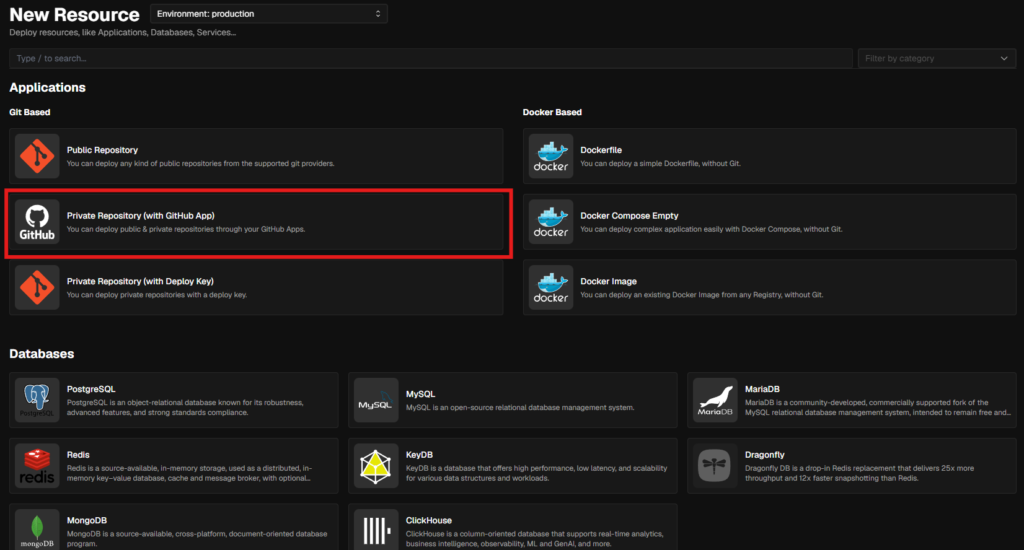1024x550 pixels.
Task: Click the Databases section heading
Action: pyautogui.click(x=41, y=353)
